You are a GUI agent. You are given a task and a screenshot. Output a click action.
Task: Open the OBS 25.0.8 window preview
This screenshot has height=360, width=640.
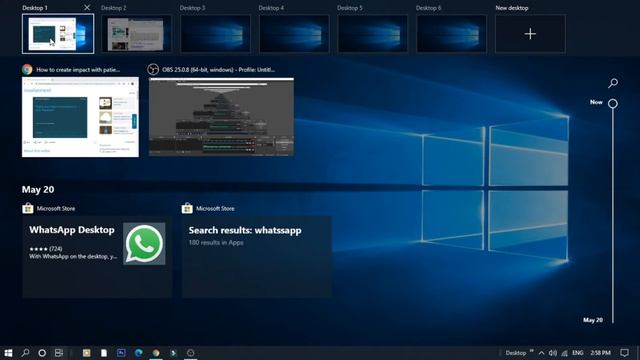tap(221, 117)
